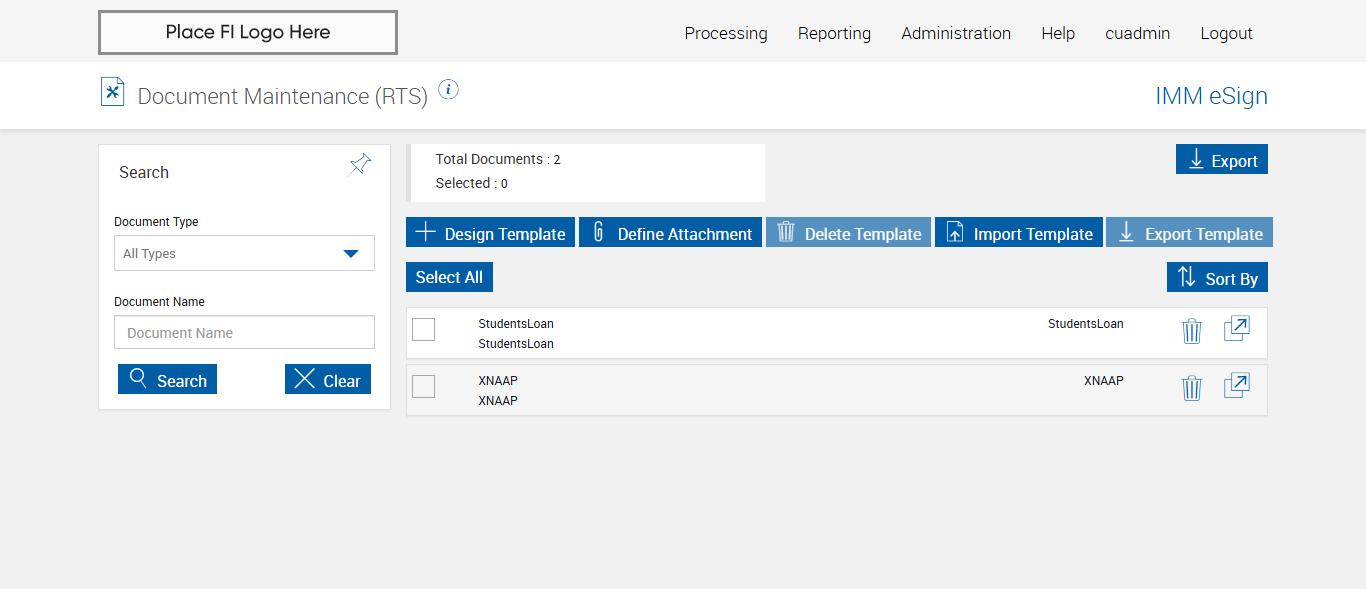The width and height of the screenshot is (1366, 589).
Task: Open the Reporting menu
Action: point(834,33)
